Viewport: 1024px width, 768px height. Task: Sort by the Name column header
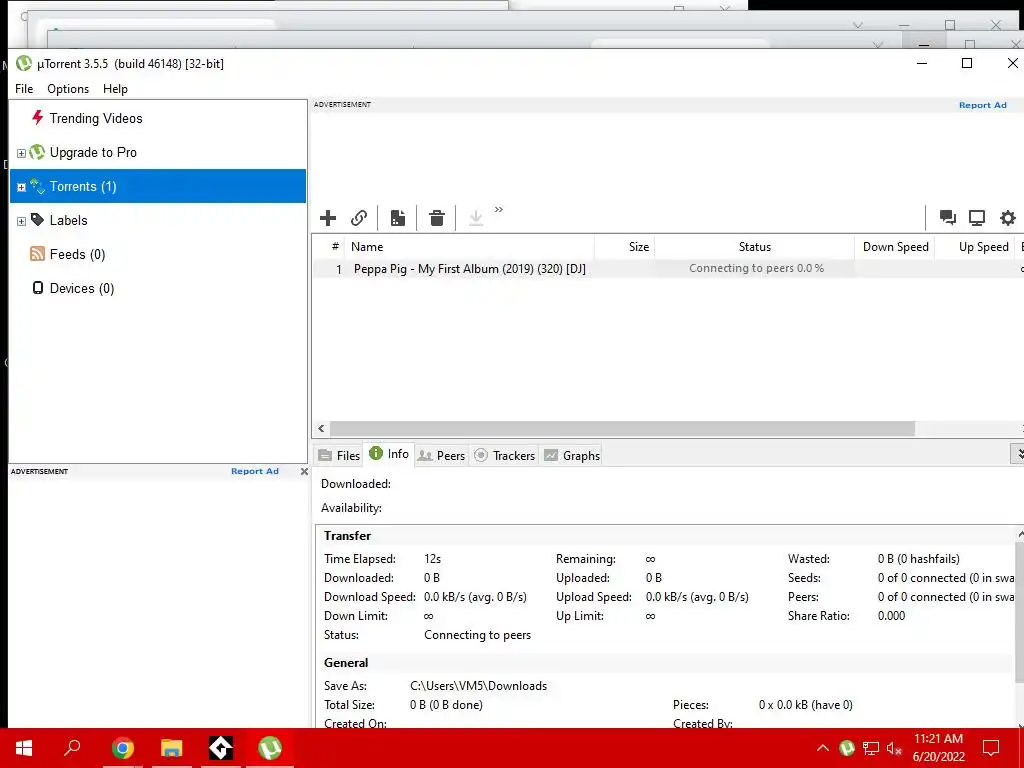[x=470, y=247]
